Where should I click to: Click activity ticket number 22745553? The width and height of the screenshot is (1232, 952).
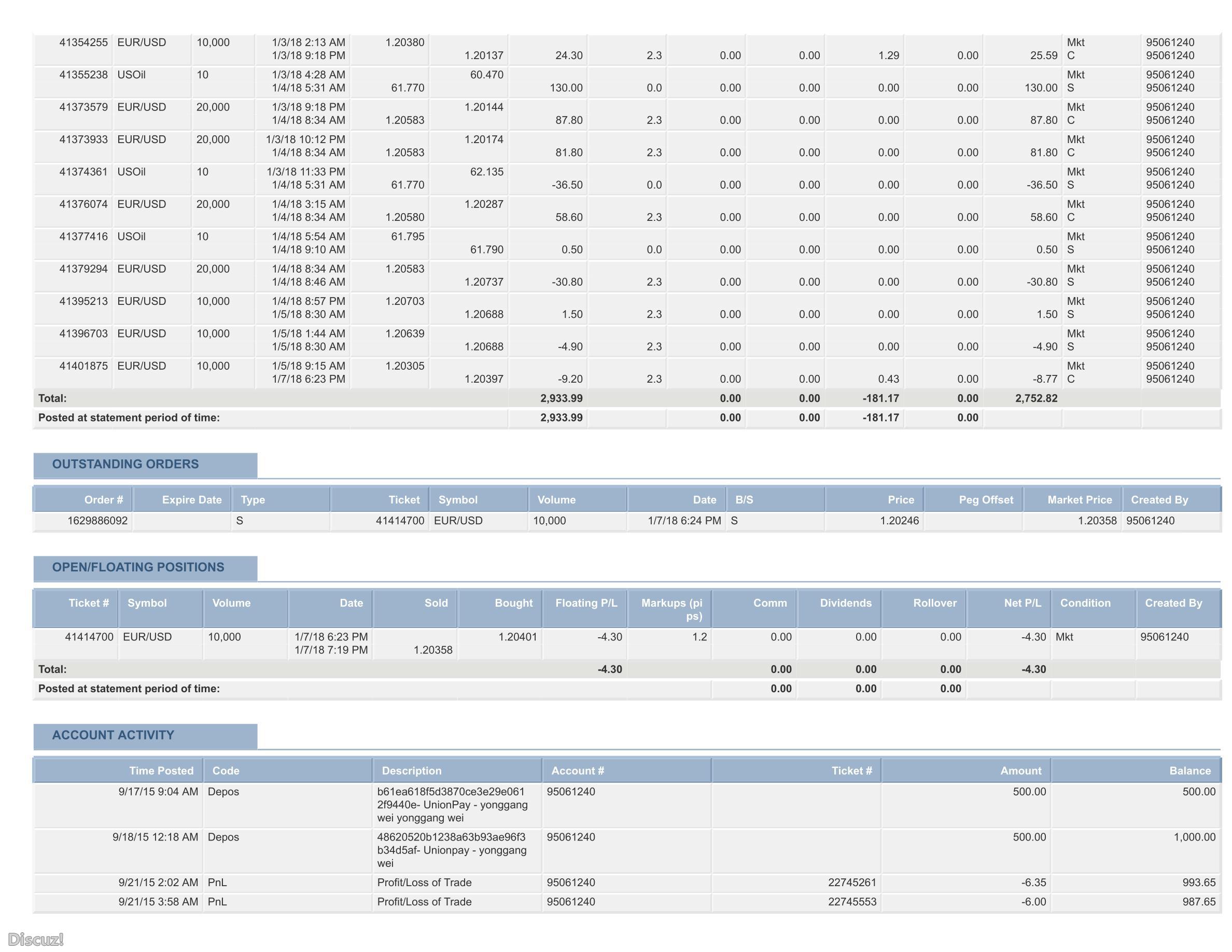point(852,902)
